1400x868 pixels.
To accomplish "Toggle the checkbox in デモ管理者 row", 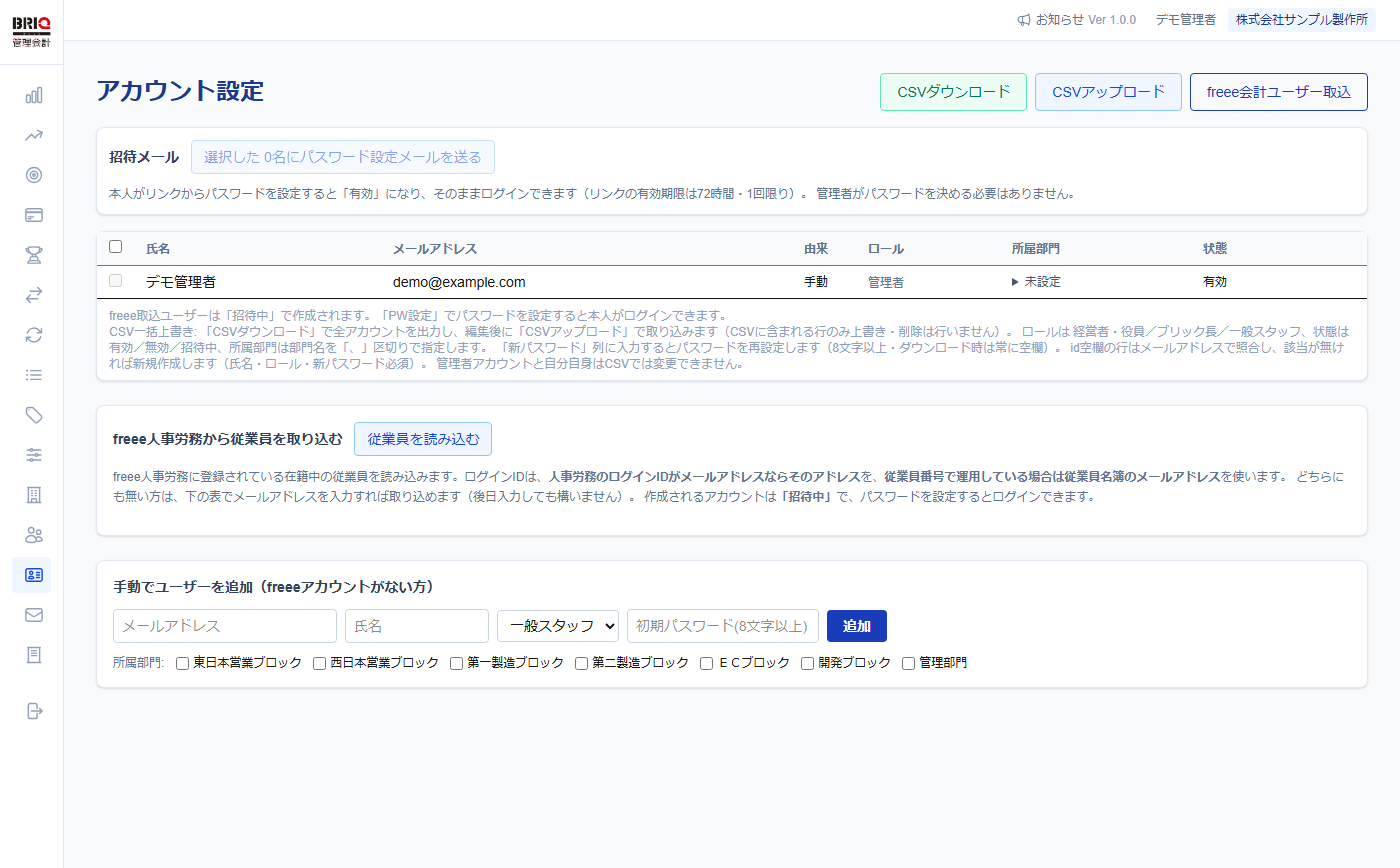I will (115, 281).
